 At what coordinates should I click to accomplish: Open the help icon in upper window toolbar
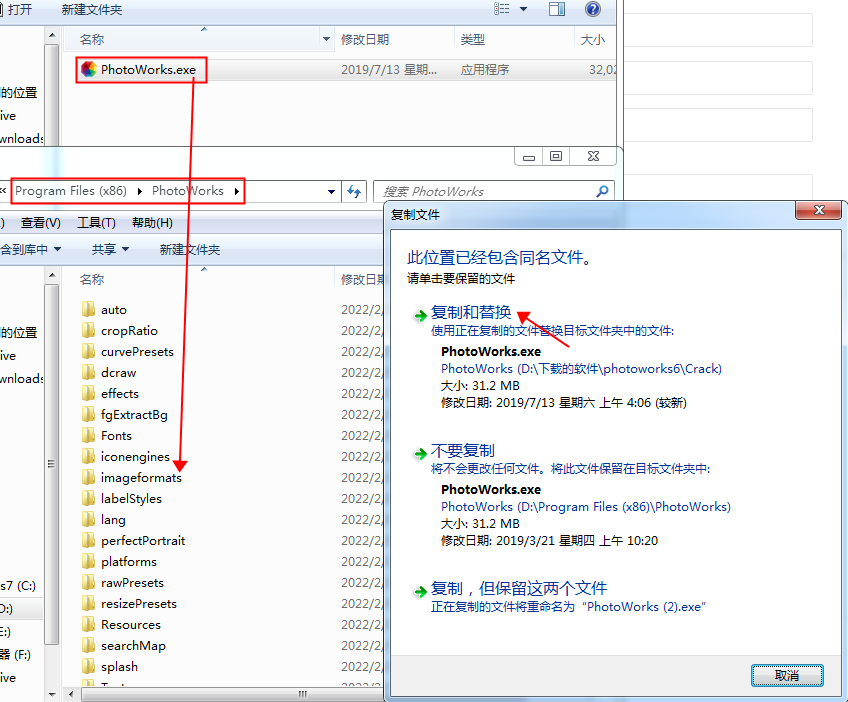[x=593, y=9]
